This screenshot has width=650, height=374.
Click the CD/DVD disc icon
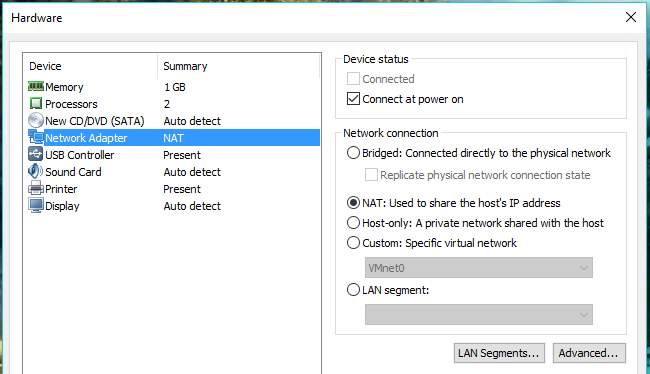click(x=36, y=120)
